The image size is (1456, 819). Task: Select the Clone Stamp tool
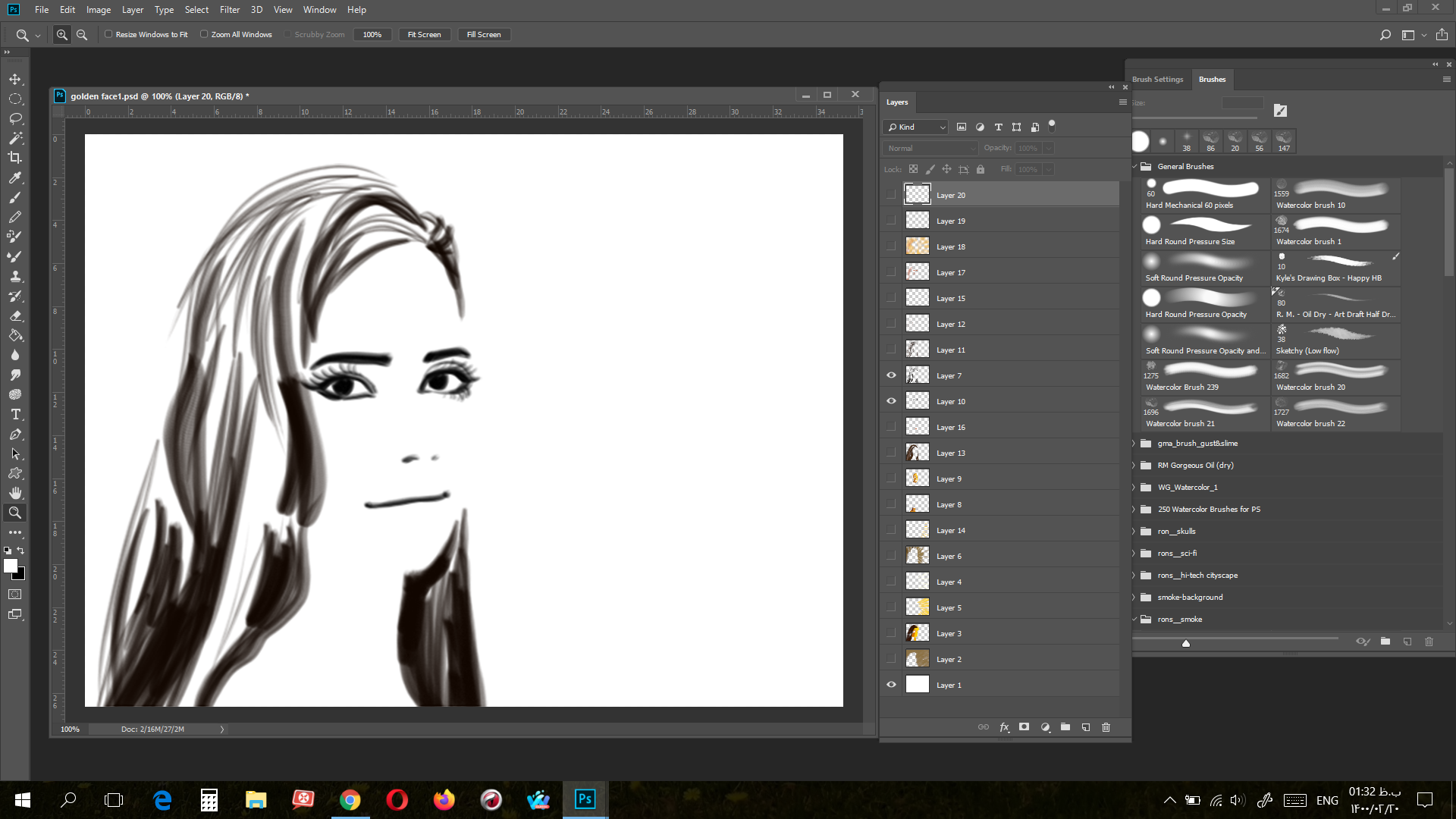[x=15, y=276]
